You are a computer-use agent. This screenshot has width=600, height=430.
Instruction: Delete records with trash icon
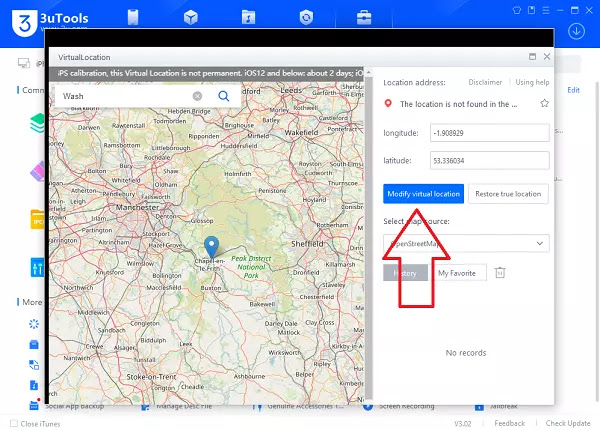[x=500, y=272]
